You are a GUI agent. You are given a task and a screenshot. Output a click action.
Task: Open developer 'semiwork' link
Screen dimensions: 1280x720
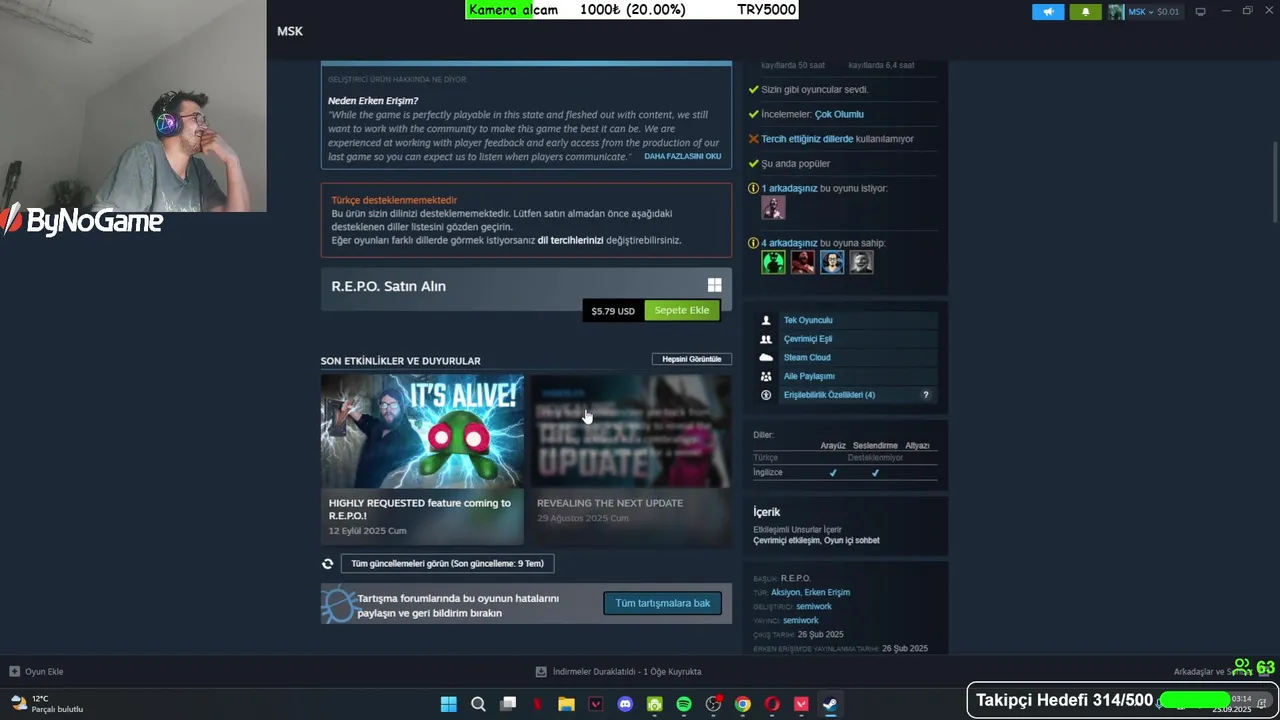(814, 606)
